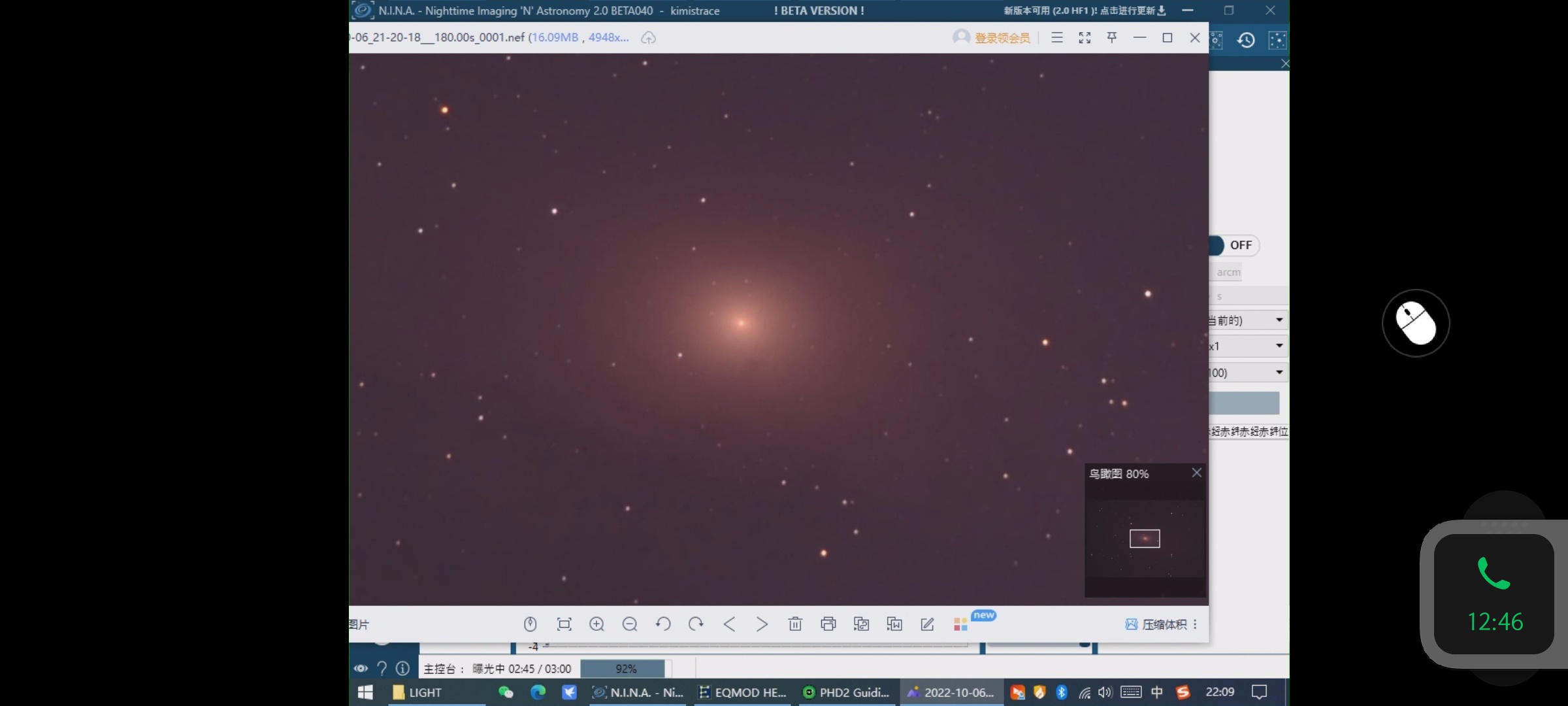Switch to N.I.N.A. taskbar button

coord(638,692)
